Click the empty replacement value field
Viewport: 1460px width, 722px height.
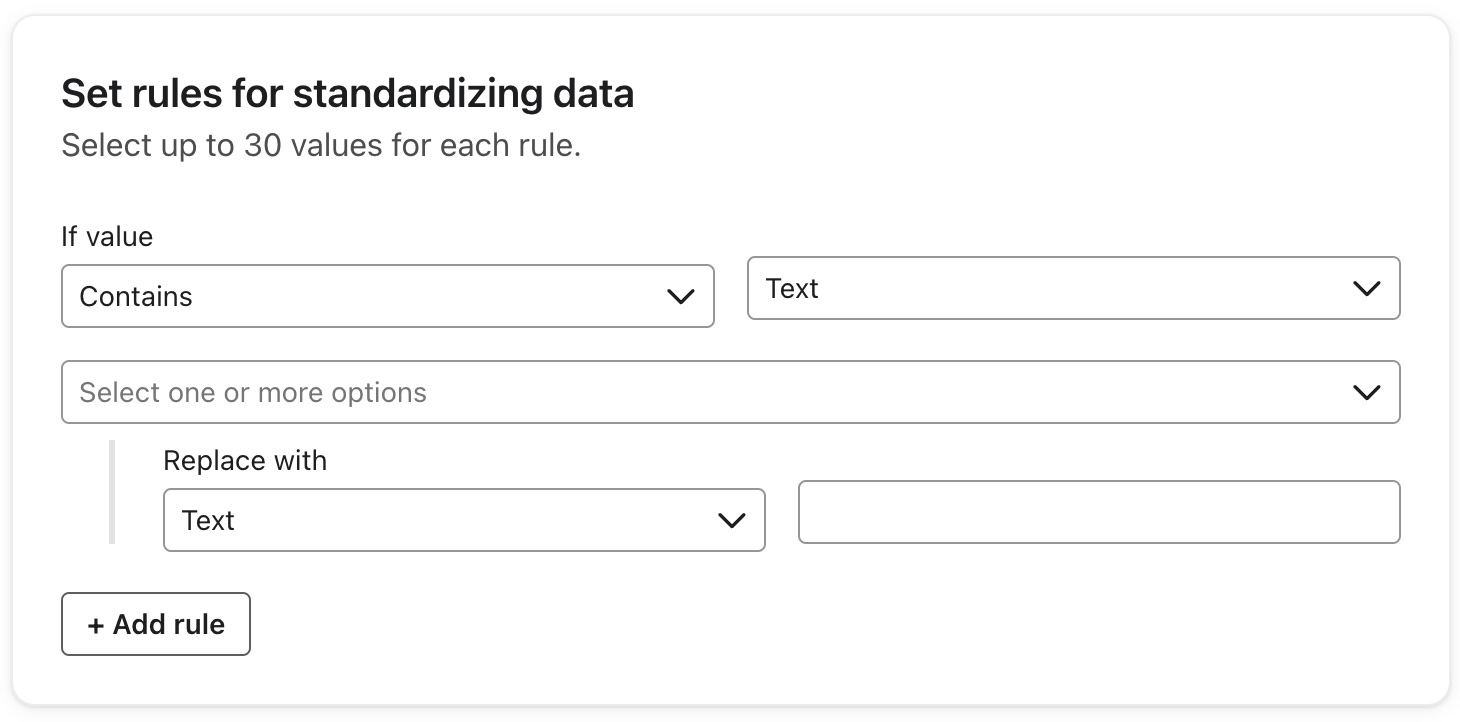[x=1098, y=512]
